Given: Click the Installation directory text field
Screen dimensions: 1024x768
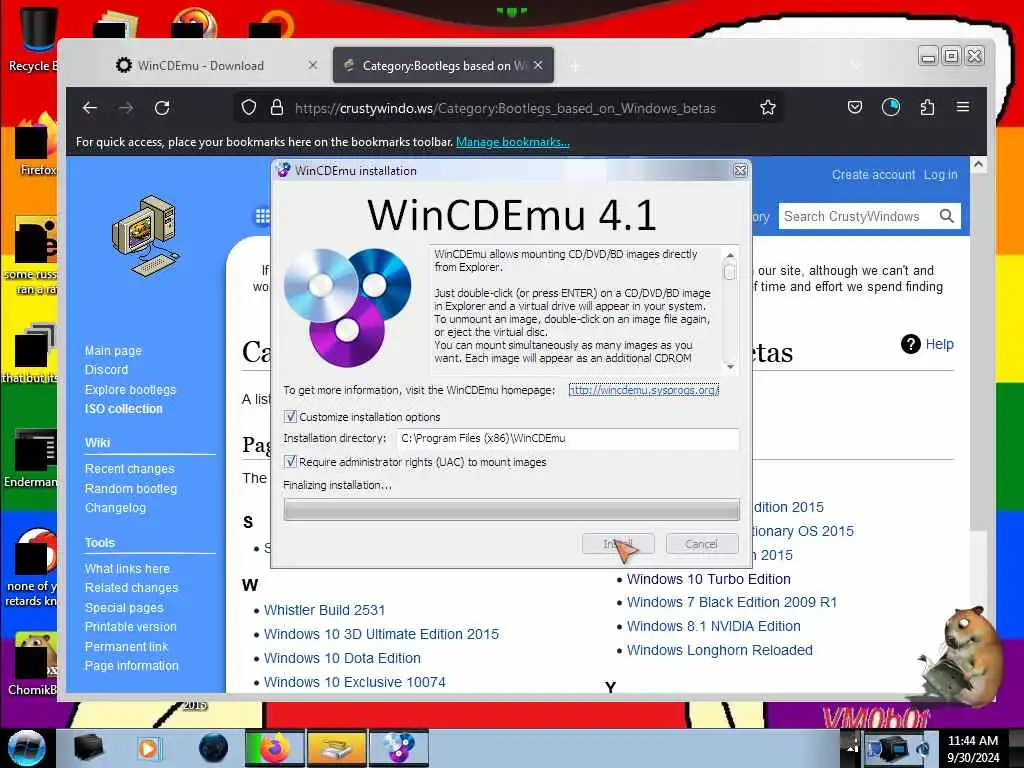Looking at the screenshot, I should tap(568, 438).
